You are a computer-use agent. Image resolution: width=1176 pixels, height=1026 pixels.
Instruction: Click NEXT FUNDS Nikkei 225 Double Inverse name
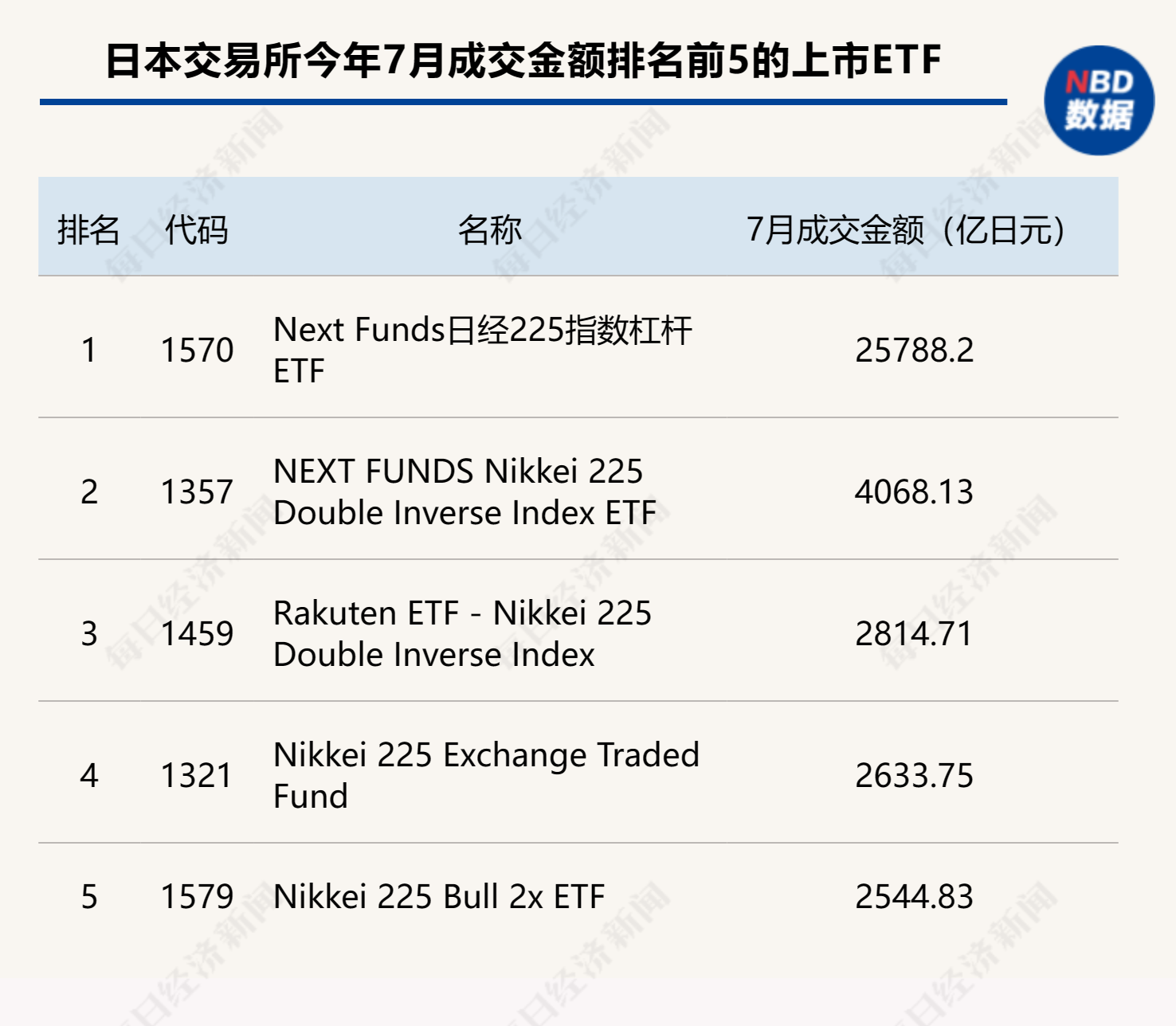click(x=465, y=491)
